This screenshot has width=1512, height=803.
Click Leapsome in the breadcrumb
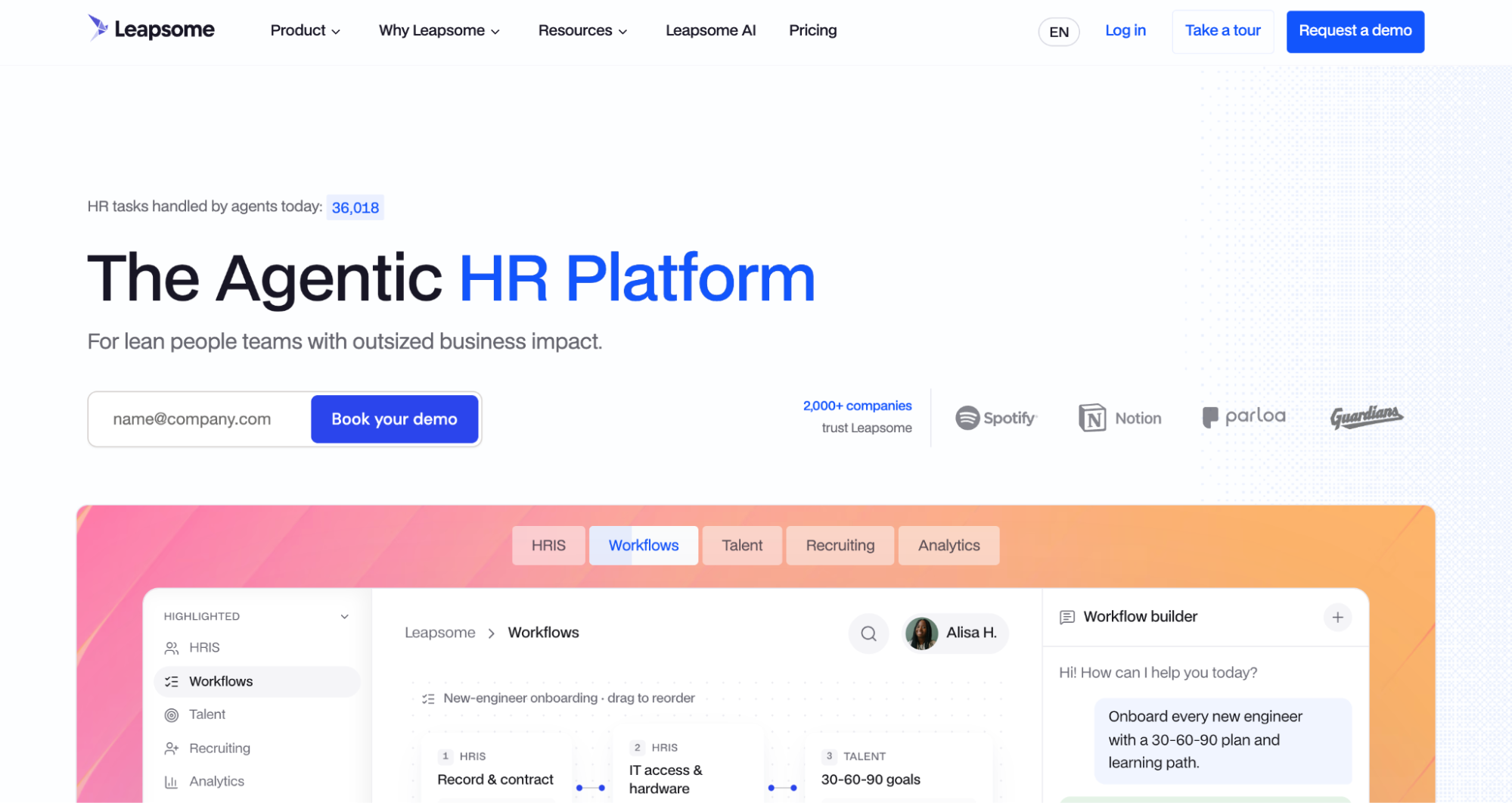coord(439,633)
